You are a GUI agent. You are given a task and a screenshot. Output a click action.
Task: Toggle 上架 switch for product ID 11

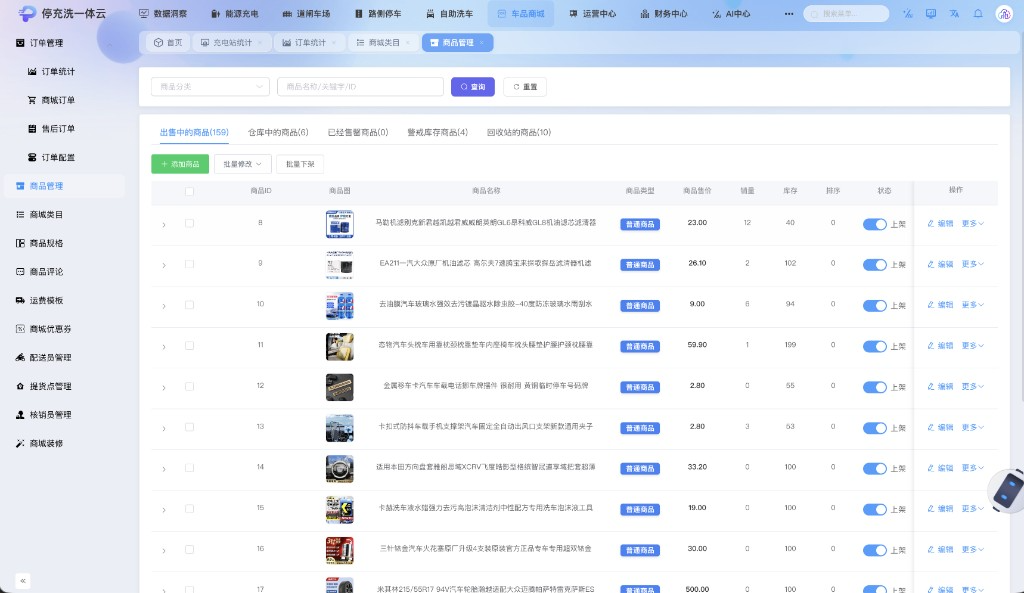[874, 346]
